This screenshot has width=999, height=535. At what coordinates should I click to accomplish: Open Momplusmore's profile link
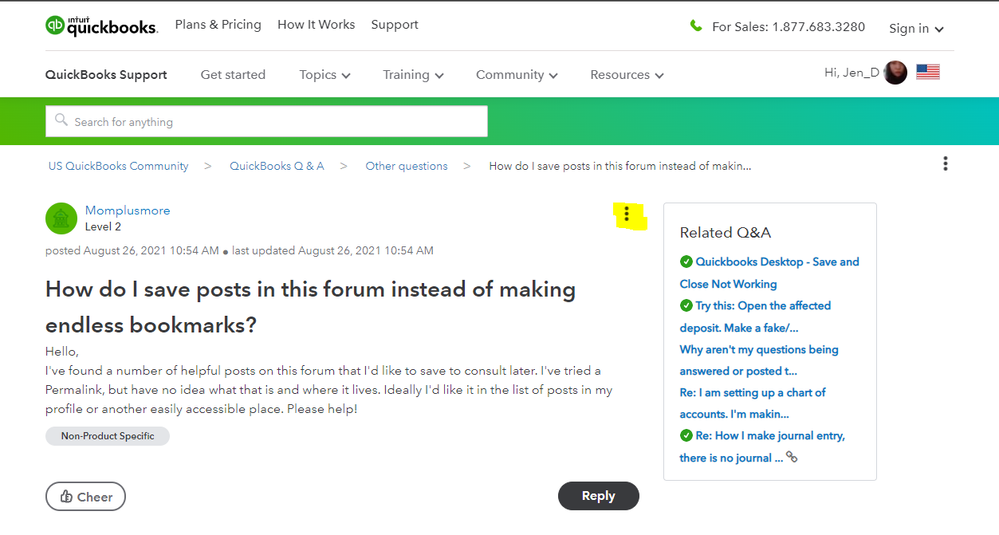pyautogui.click(x=127, y=210)
